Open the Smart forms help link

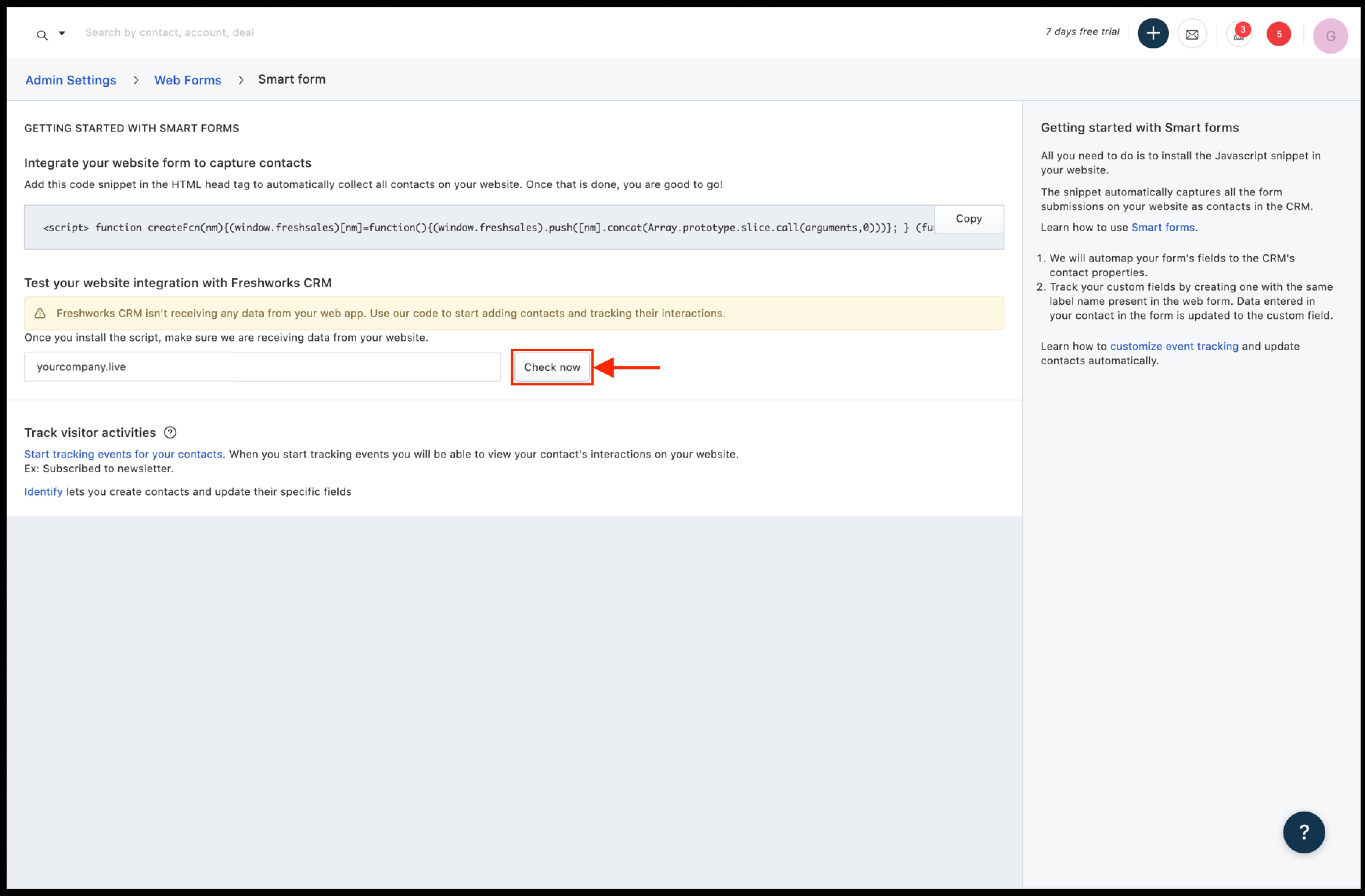[1164, 227]
